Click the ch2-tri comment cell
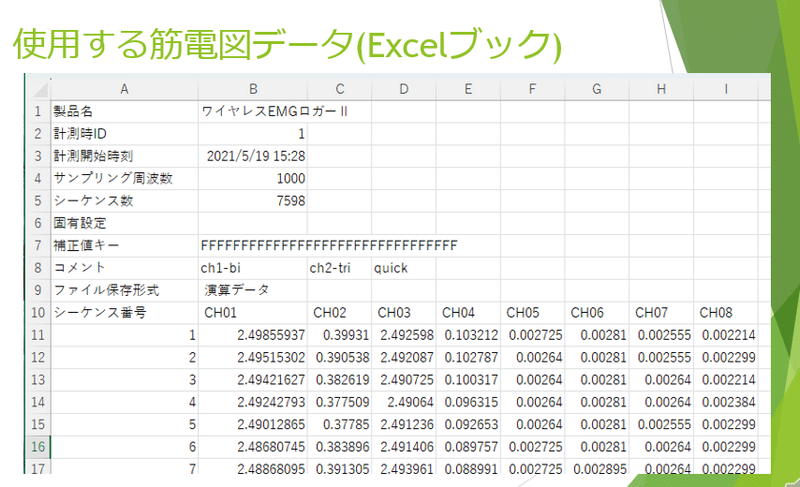The height and width of the screenshot is (487, 800). (x=340, y=268)
